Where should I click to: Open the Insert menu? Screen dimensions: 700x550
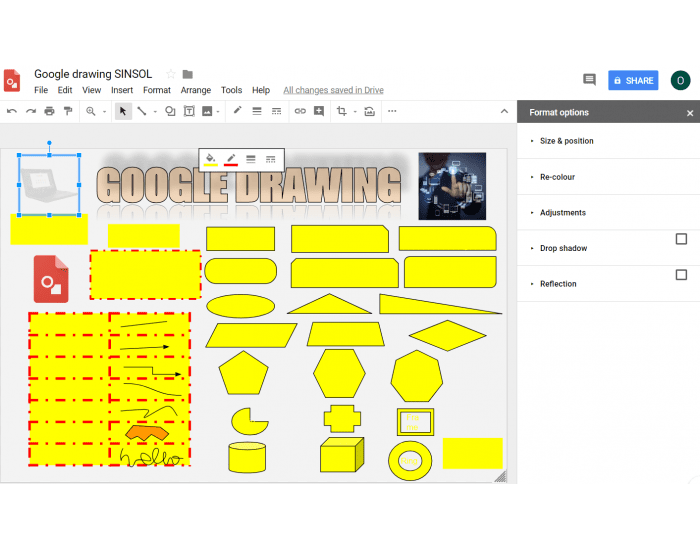122,90
